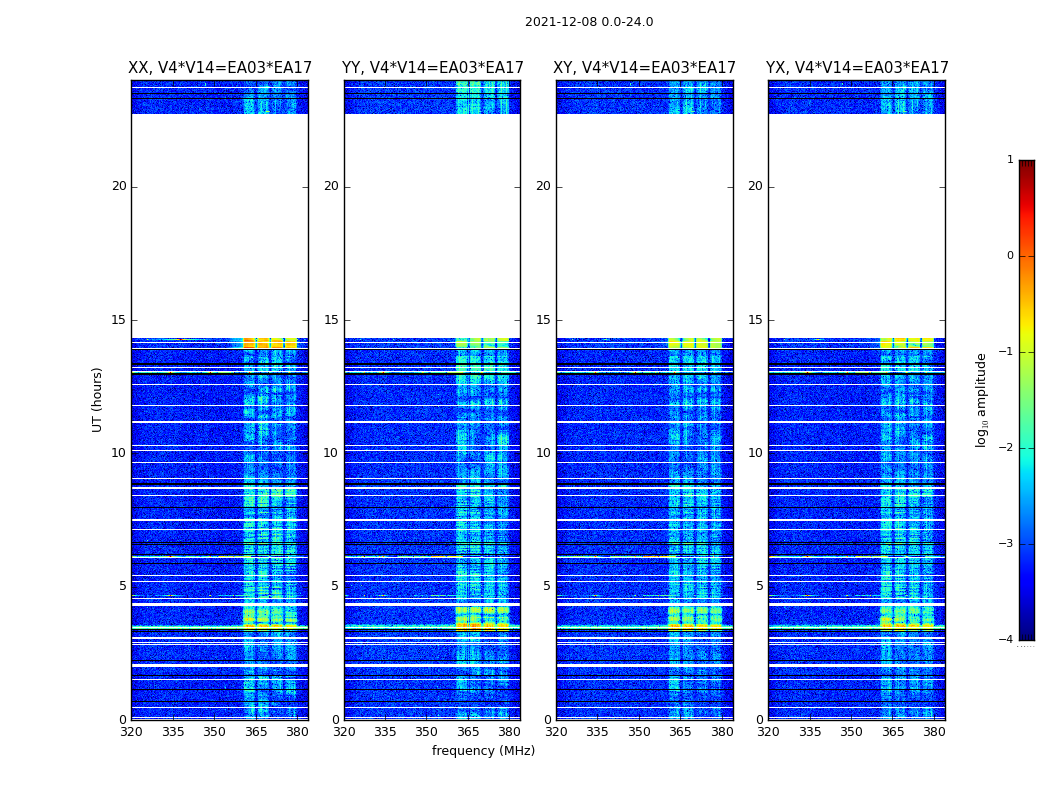Click the UT (hours) axis label
This screenshot has height=800, width=1050.
98,399
